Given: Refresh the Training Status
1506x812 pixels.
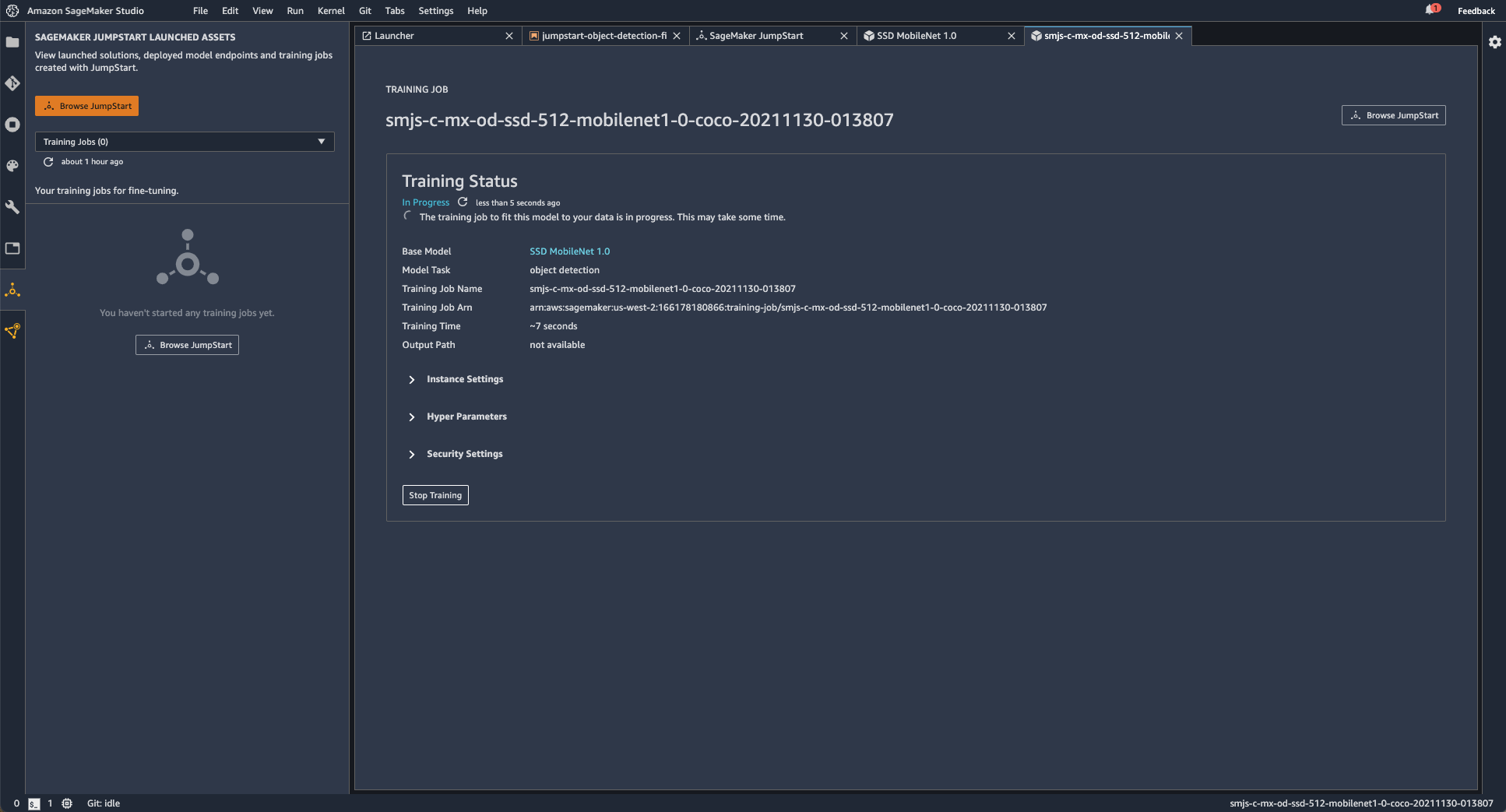Looking at the screenshot, I should pos(463,202).
